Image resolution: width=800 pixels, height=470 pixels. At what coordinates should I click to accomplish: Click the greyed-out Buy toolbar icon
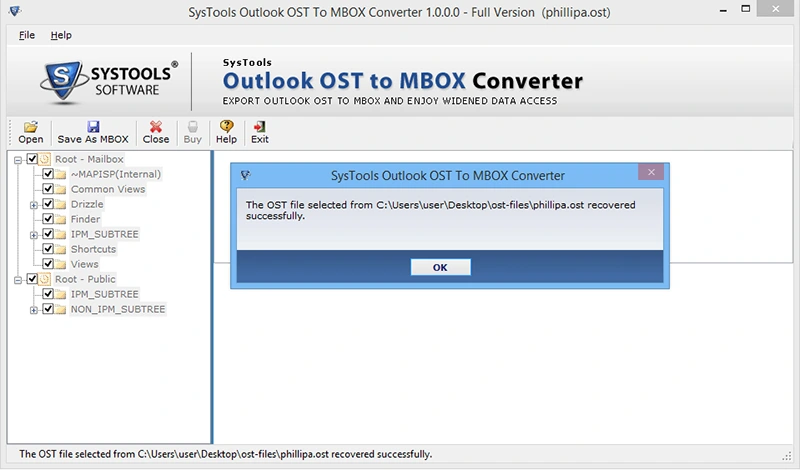click(192, 127)
